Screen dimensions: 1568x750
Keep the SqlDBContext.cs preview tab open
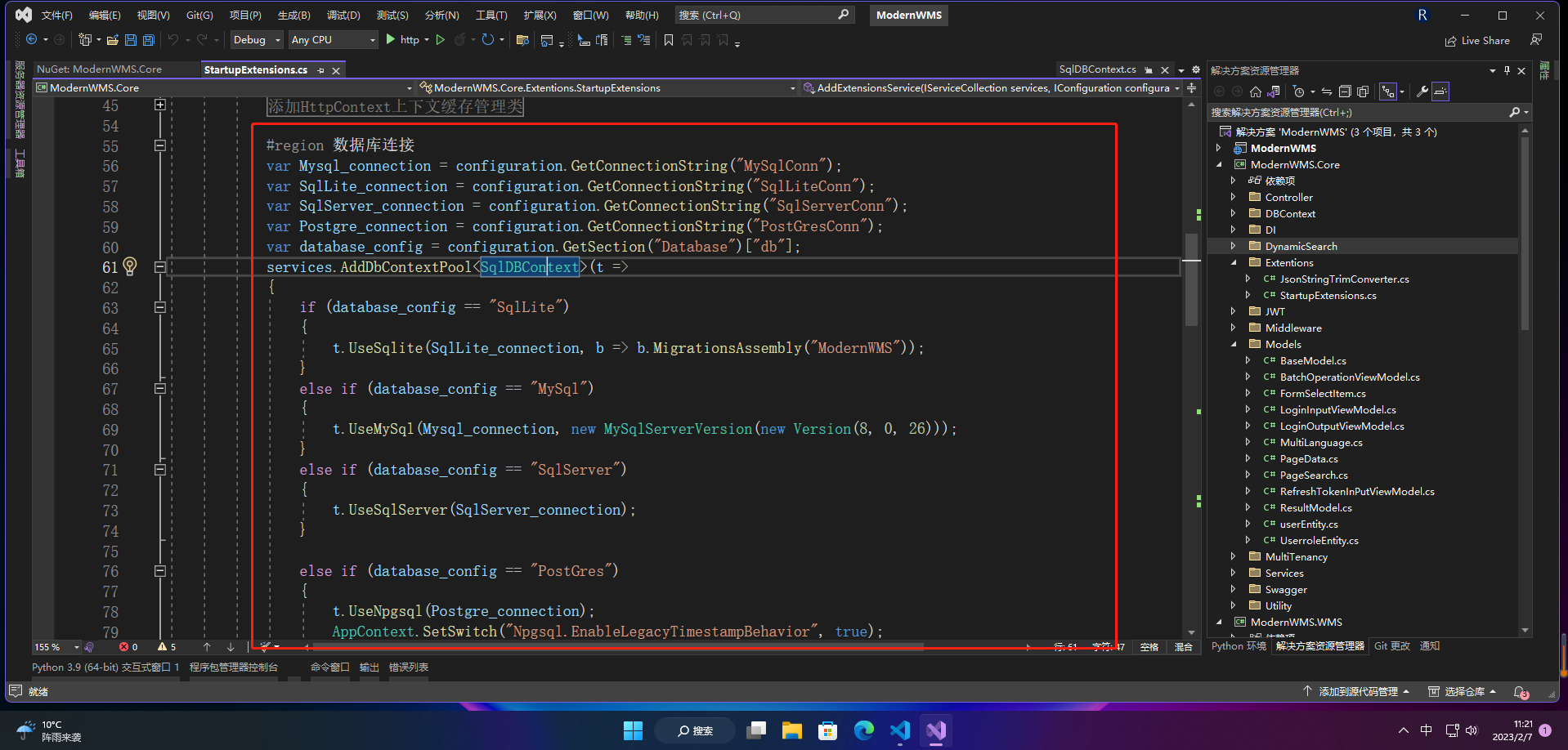click(x=1149, y=70)
